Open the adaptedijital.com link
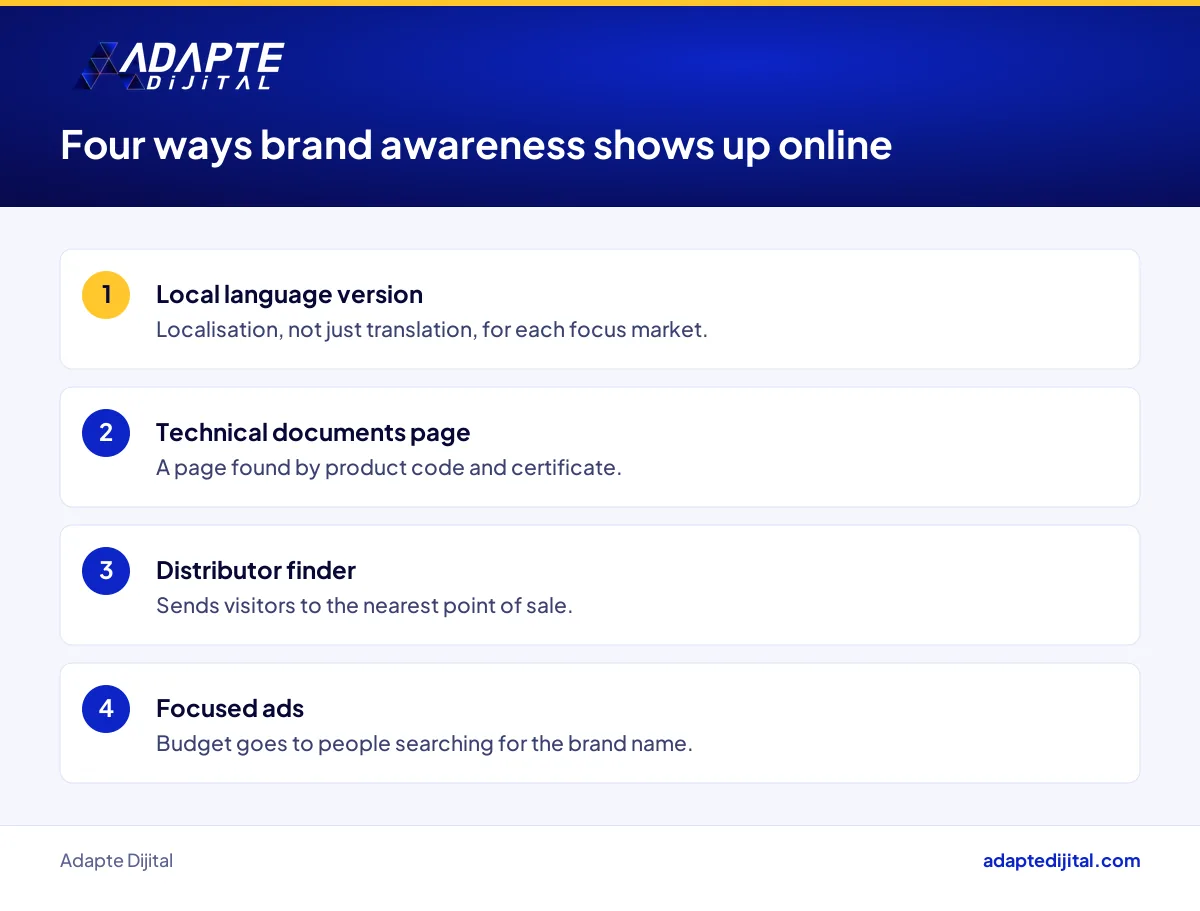1200x911 pixels. [1061, 860]
